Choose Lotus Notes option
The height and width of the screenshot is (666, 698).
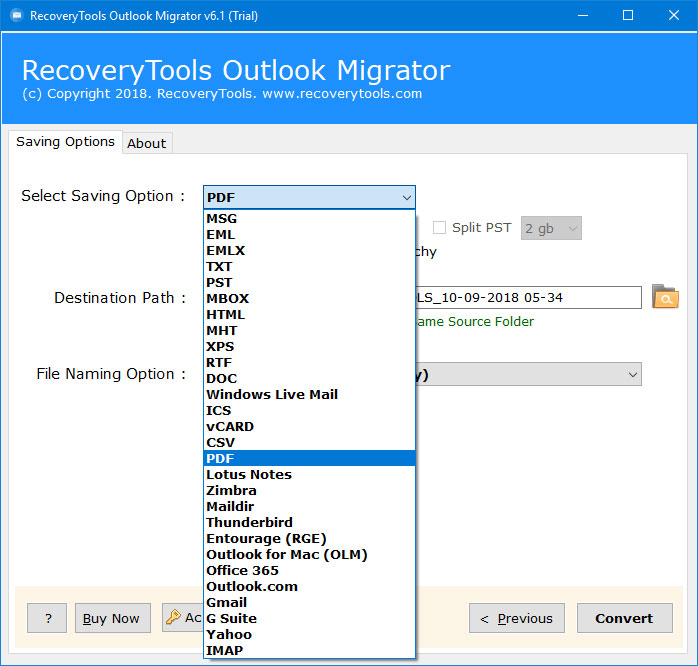click(x=309, y=475)
